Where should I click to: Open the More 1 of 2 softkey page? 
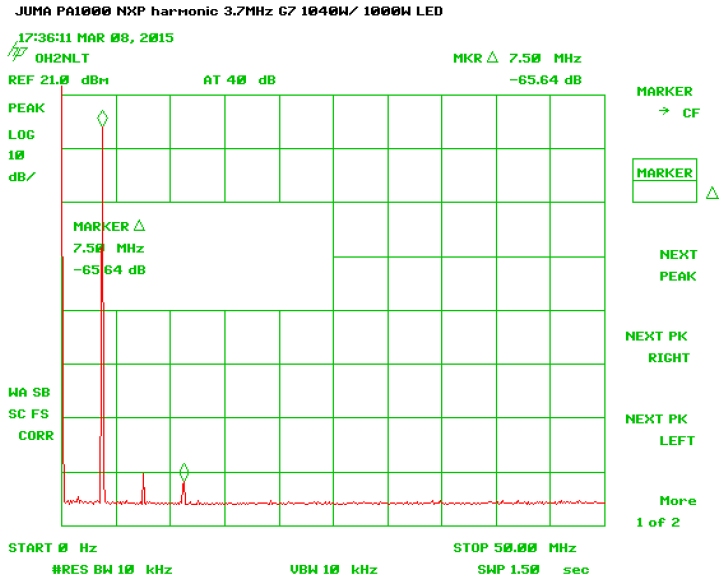point(666,511)
